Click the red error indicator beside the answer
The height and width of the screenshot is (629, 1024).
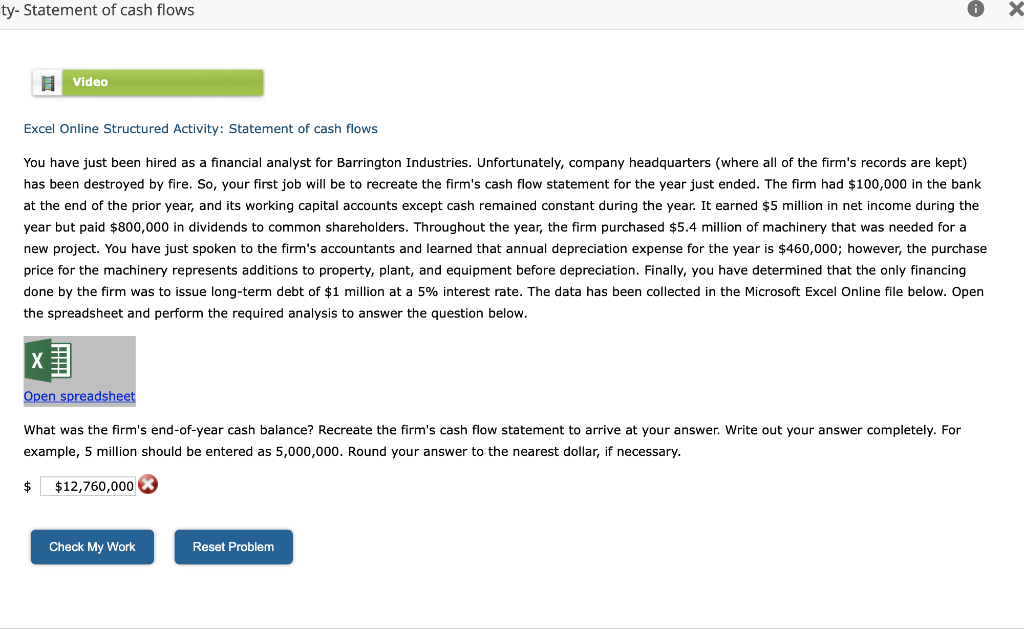(148, 484)
